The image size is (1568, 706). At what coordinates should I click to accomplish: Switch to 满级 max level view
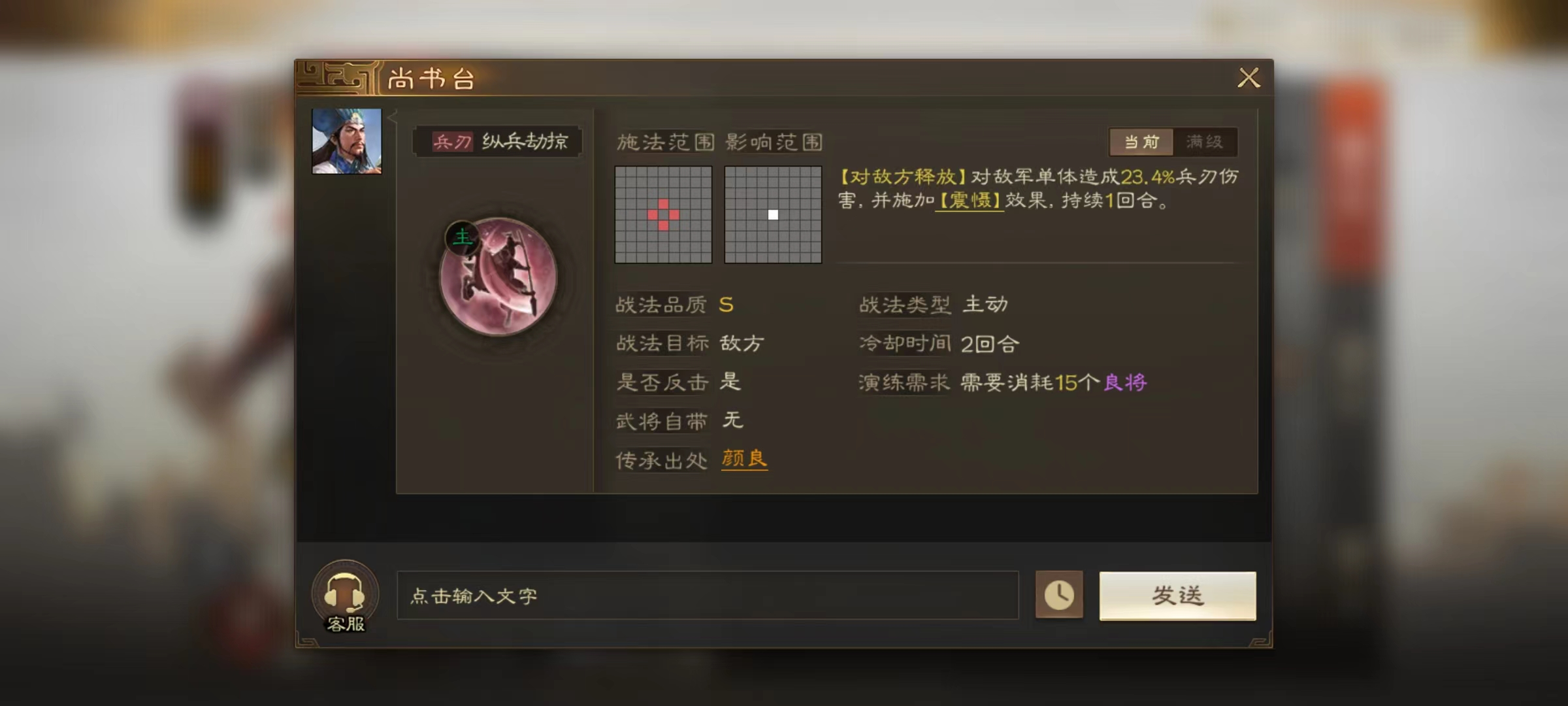pyautogui.click(x=1205, y=142)
